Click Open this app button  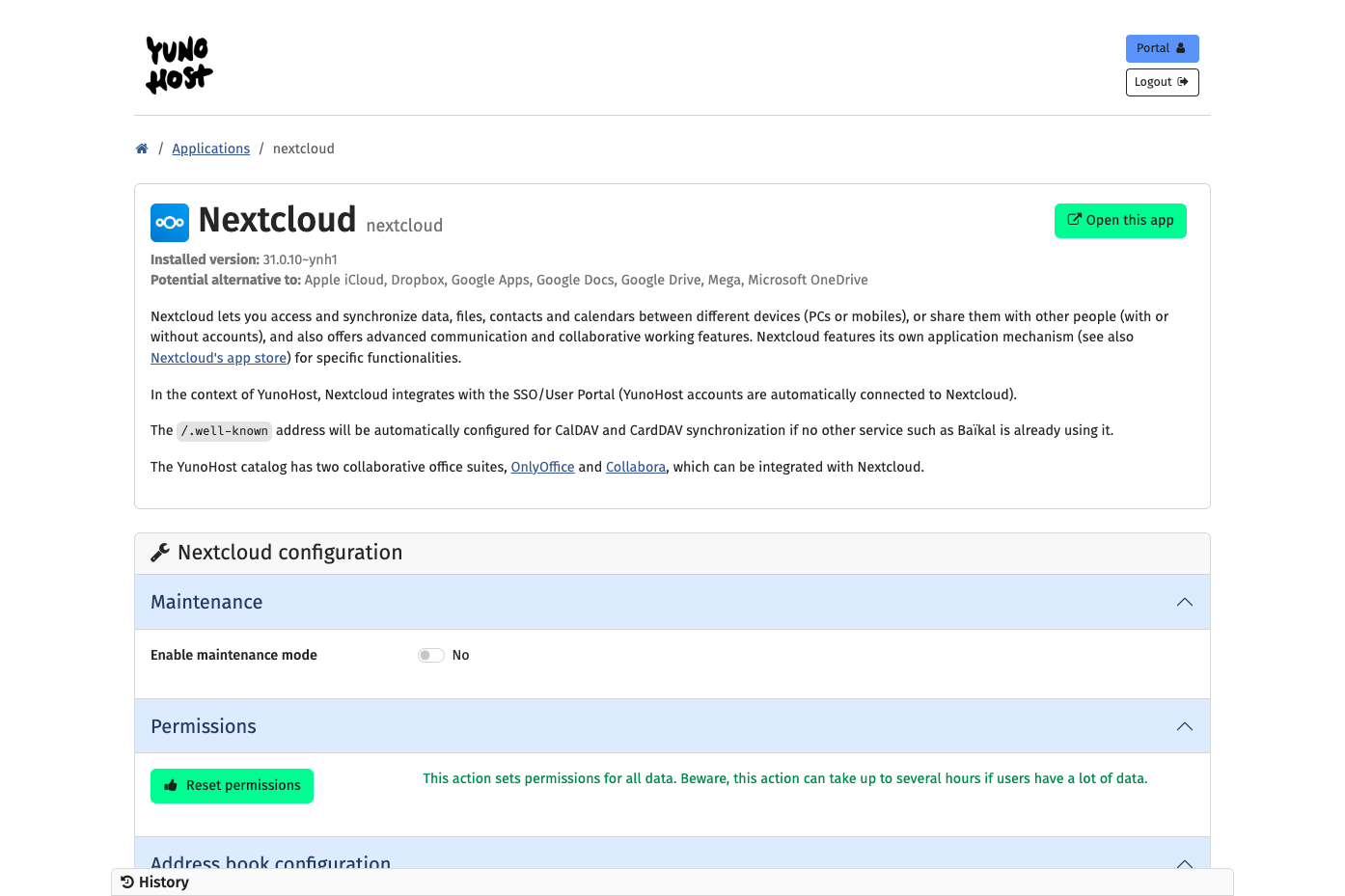coord(1120,221)
